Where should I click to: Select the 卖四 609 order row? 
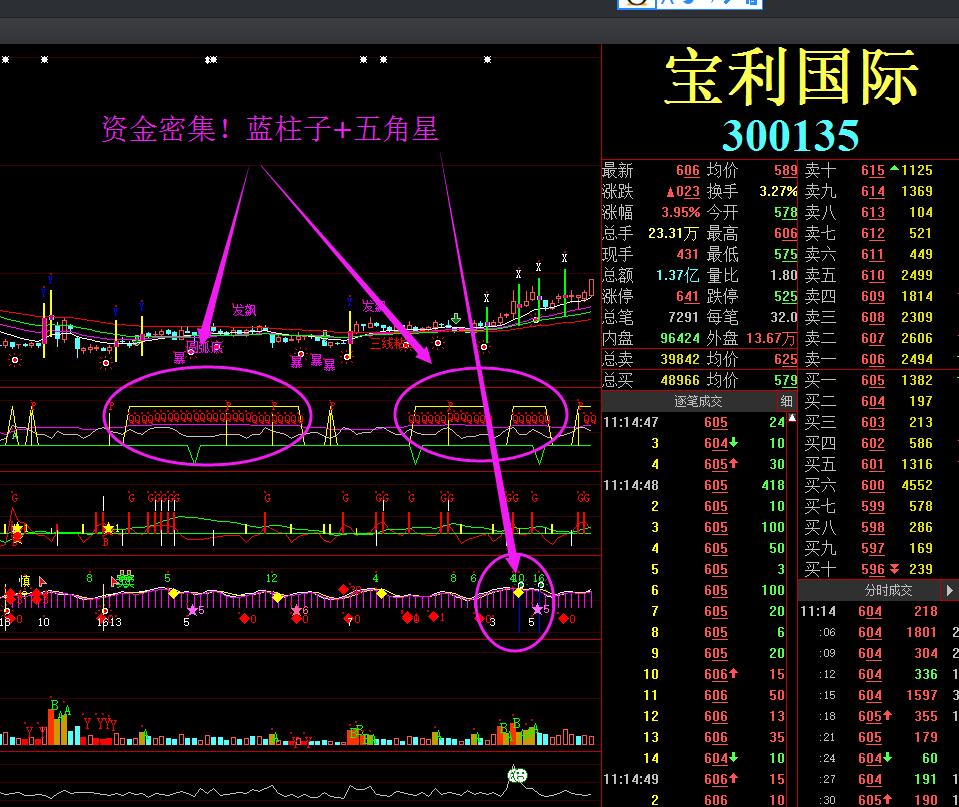tap(878, 296)
